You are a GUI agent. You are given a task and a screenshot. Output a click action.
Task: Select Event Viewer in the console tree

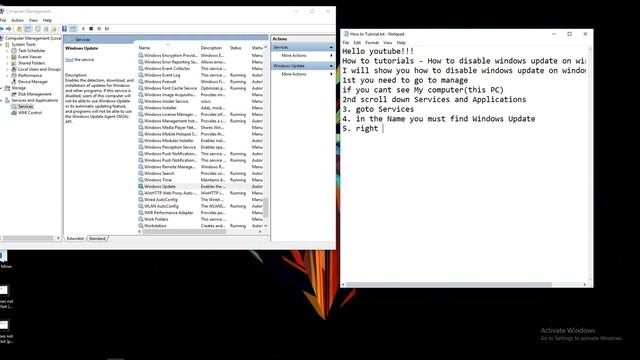click(x=30, y=57)
